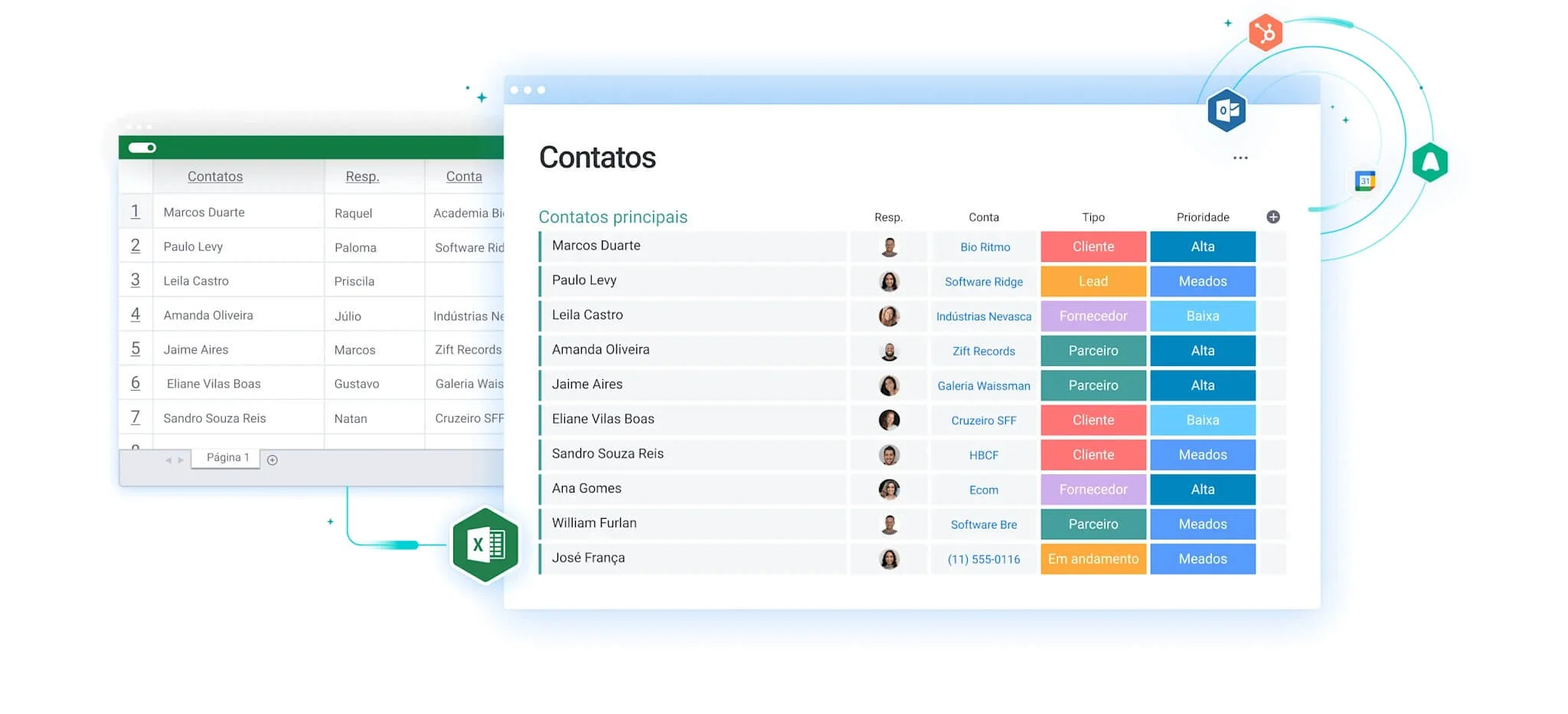Click the plus icon to add a column
The image size is (1568, 714).
click(1274, 217)
